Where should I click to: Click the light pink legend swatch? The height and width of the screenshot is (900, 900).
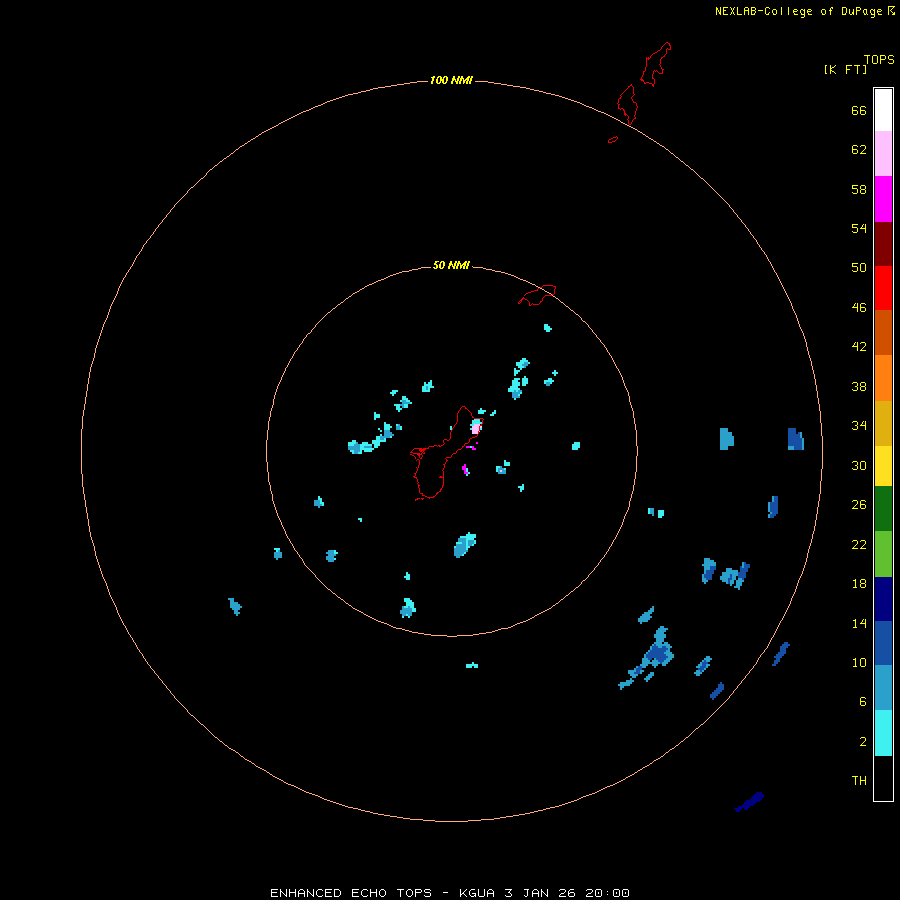point(883,154)
